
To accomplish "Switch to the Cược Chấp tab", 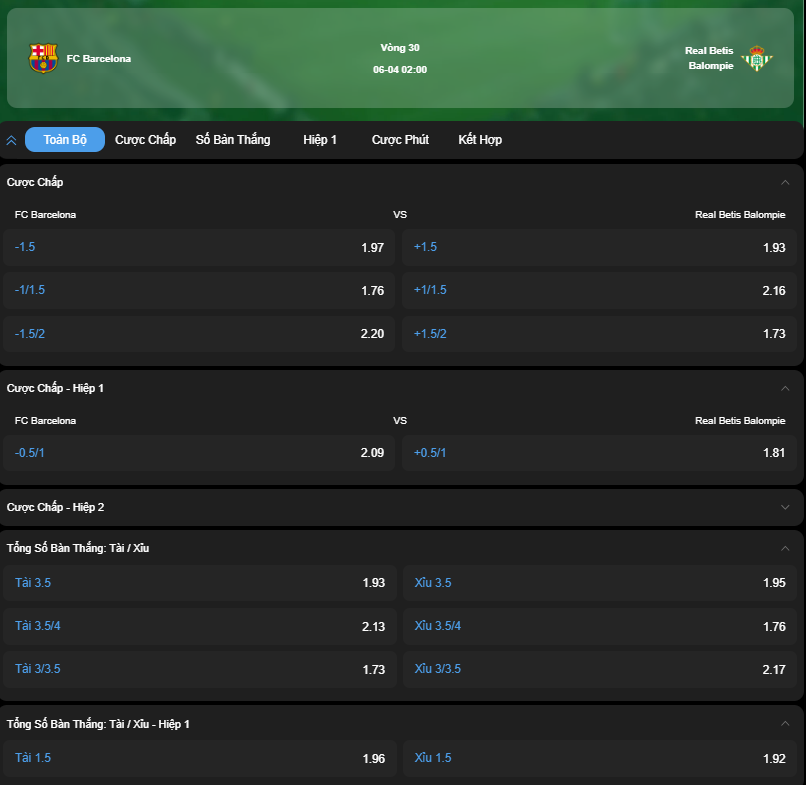I will point(145,139).
